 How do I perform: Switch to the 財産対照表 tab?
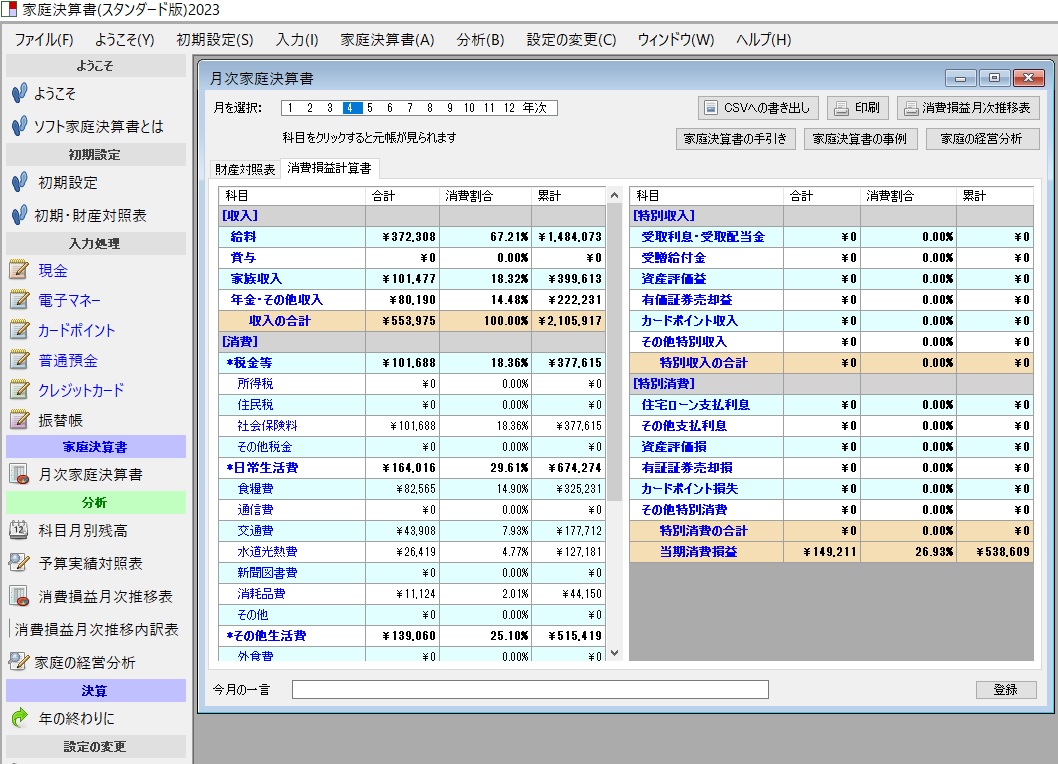coord(245,169)
